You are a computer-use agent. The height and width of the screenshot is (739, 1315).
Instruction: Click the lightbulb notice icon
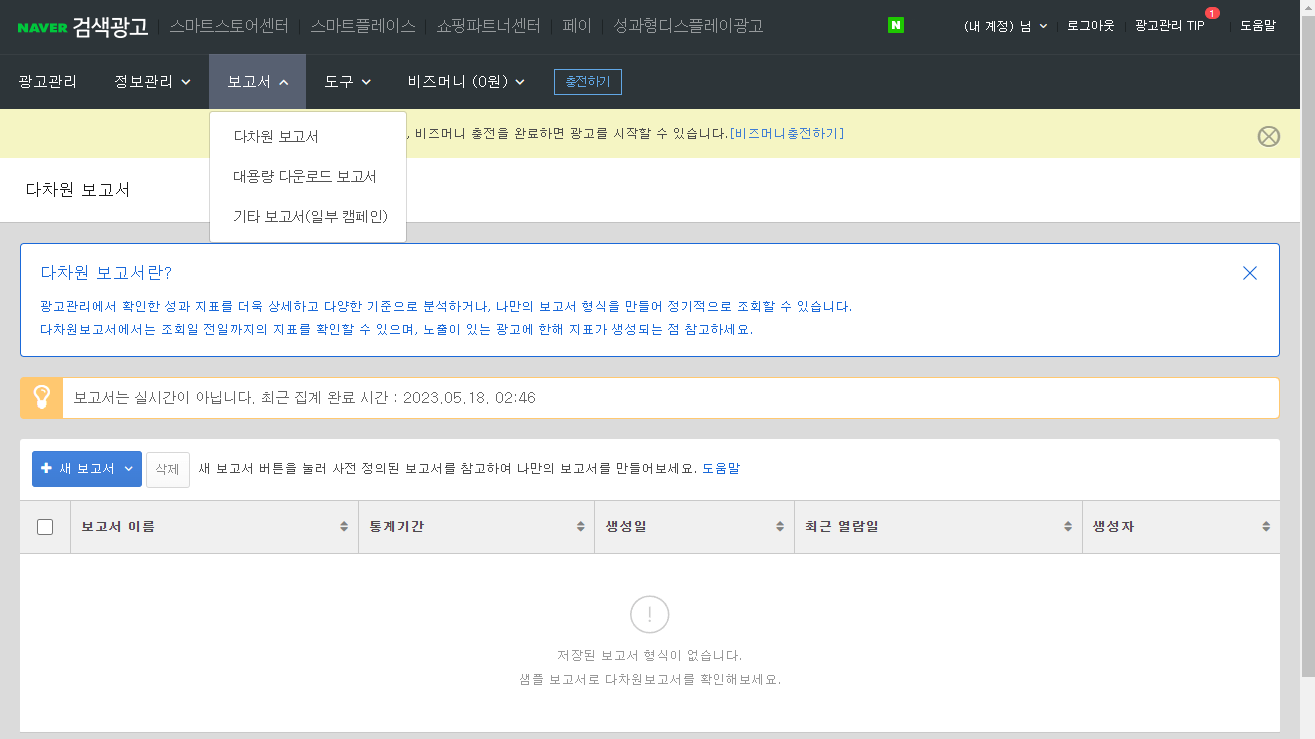point(41,398)
